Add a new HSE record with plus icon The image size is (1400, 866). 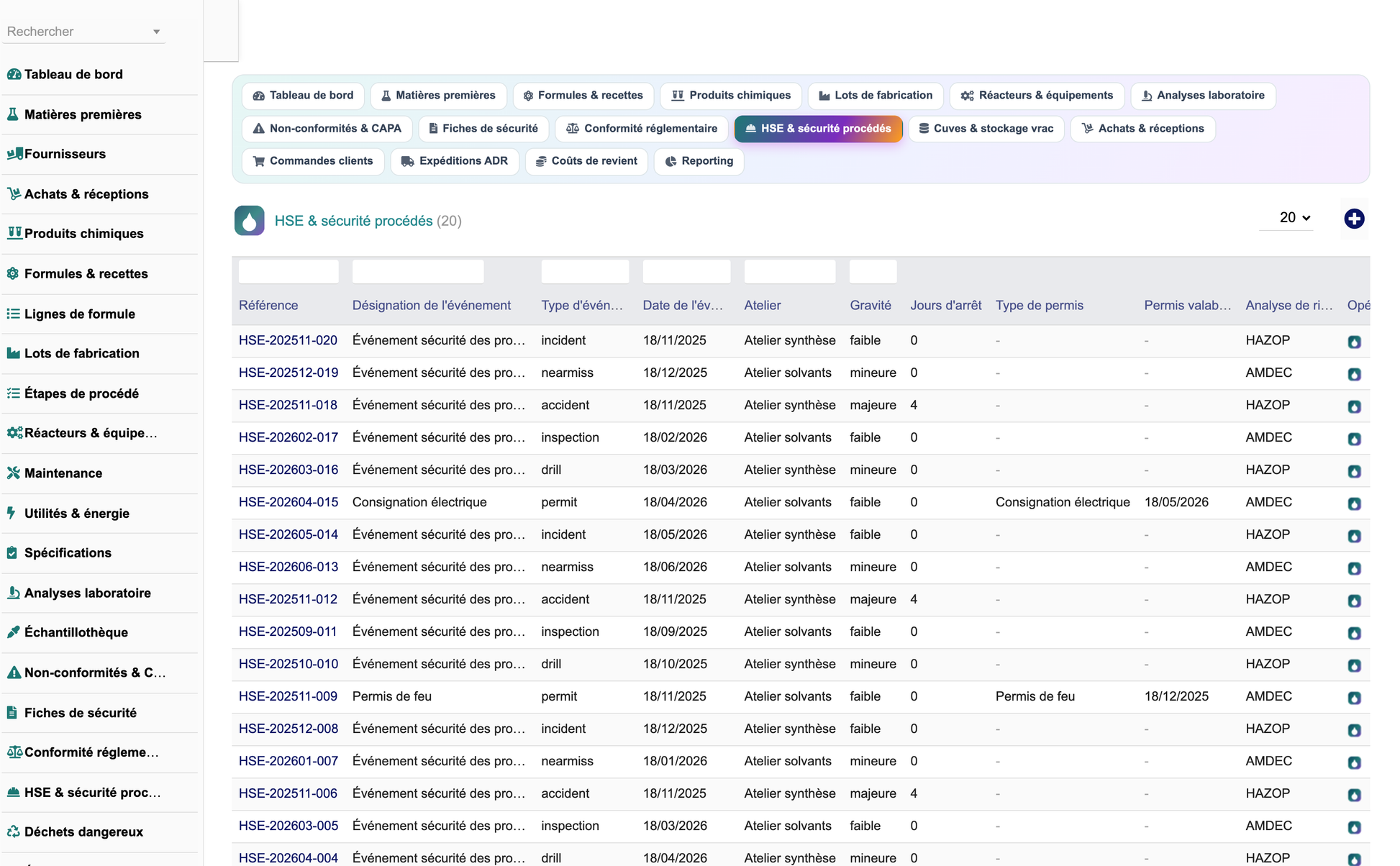tap(1354, 219)
